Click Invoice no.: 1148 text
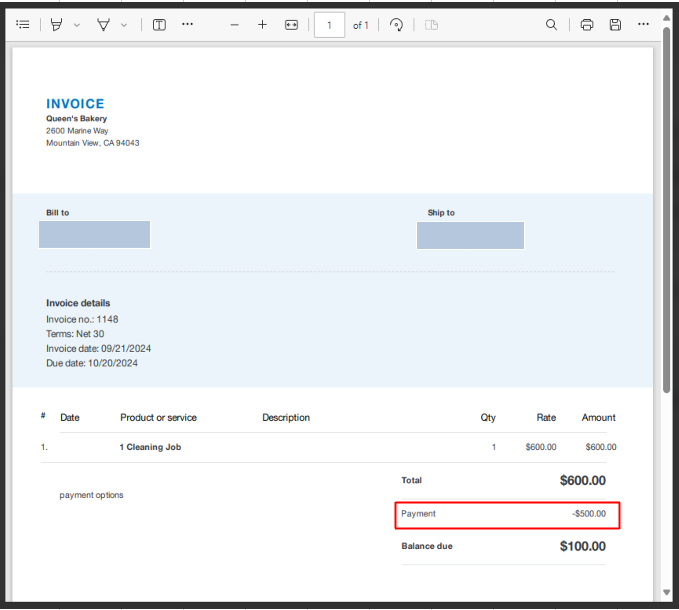 point(82,320)
